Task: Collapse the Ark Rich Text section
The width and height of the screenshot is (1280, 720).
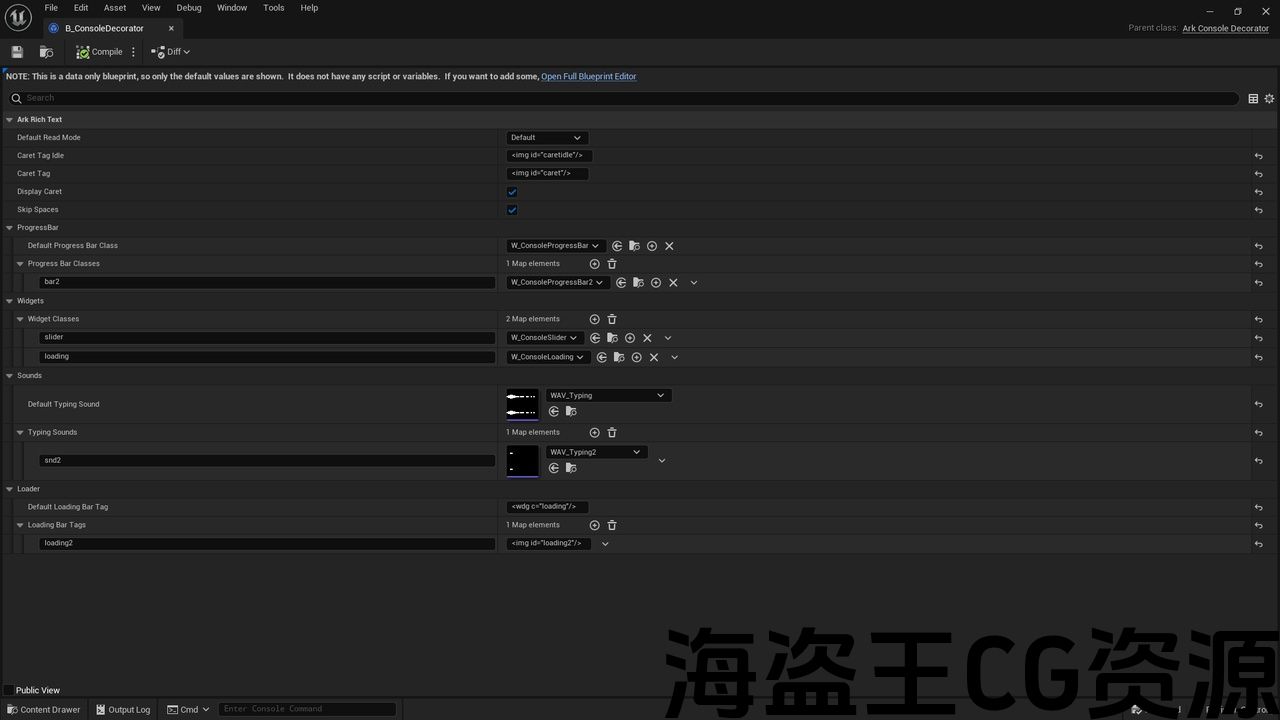Action: (9, 120)
